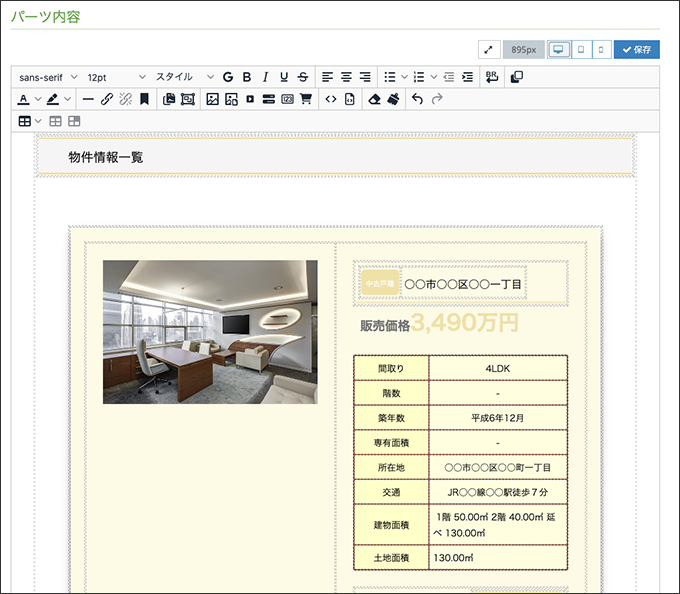This screenshot has width=680, height=594.
Task: Increase the indent level
Action: pos(468,77)
